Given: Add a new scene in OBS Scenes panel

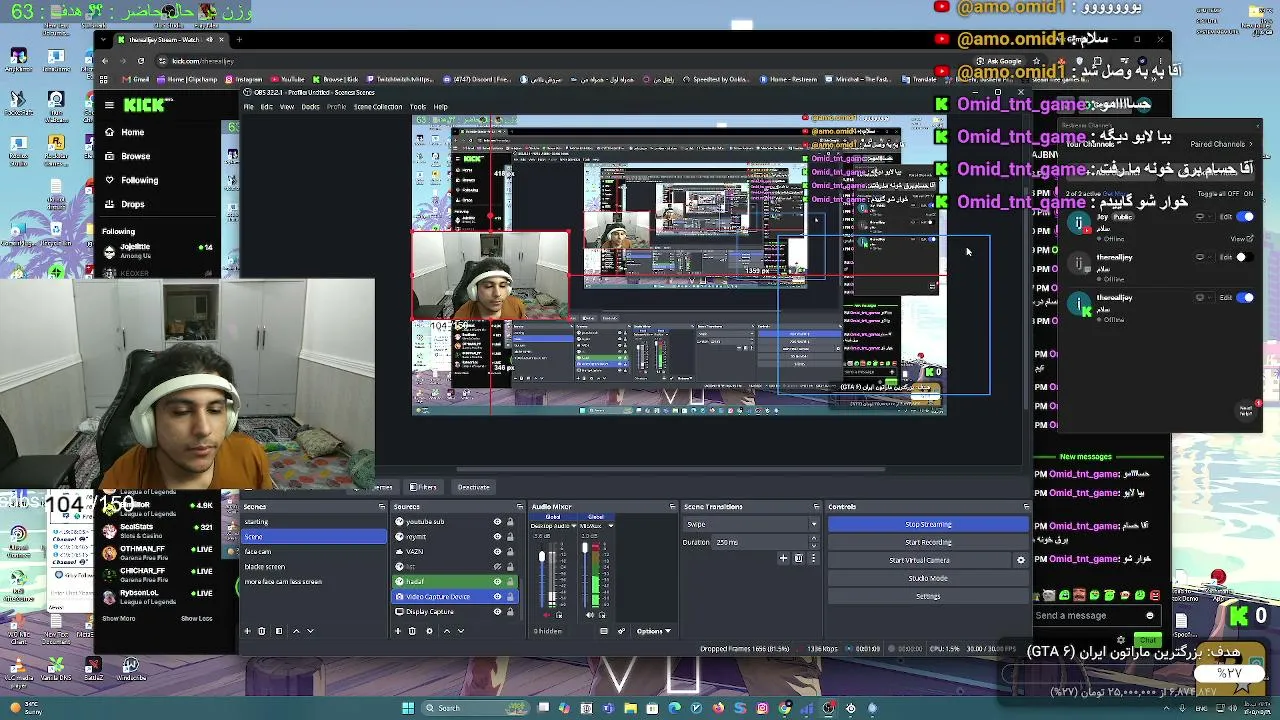Looking at the screenshot, I should coord(247,631).
